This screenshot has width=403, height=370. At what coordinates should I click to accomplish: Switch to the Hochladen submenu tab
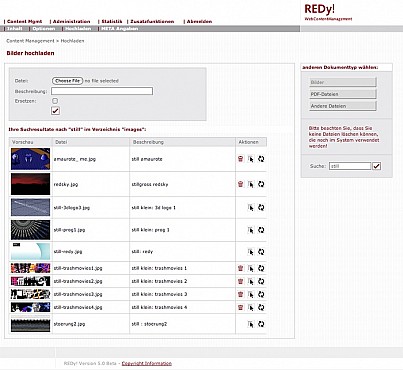click(x=78, y=29)
